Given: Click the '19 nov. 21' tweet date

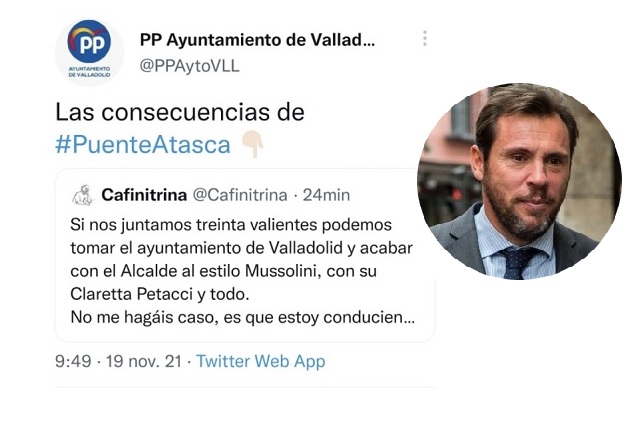Looking at the screenshot, I should 144,361.
